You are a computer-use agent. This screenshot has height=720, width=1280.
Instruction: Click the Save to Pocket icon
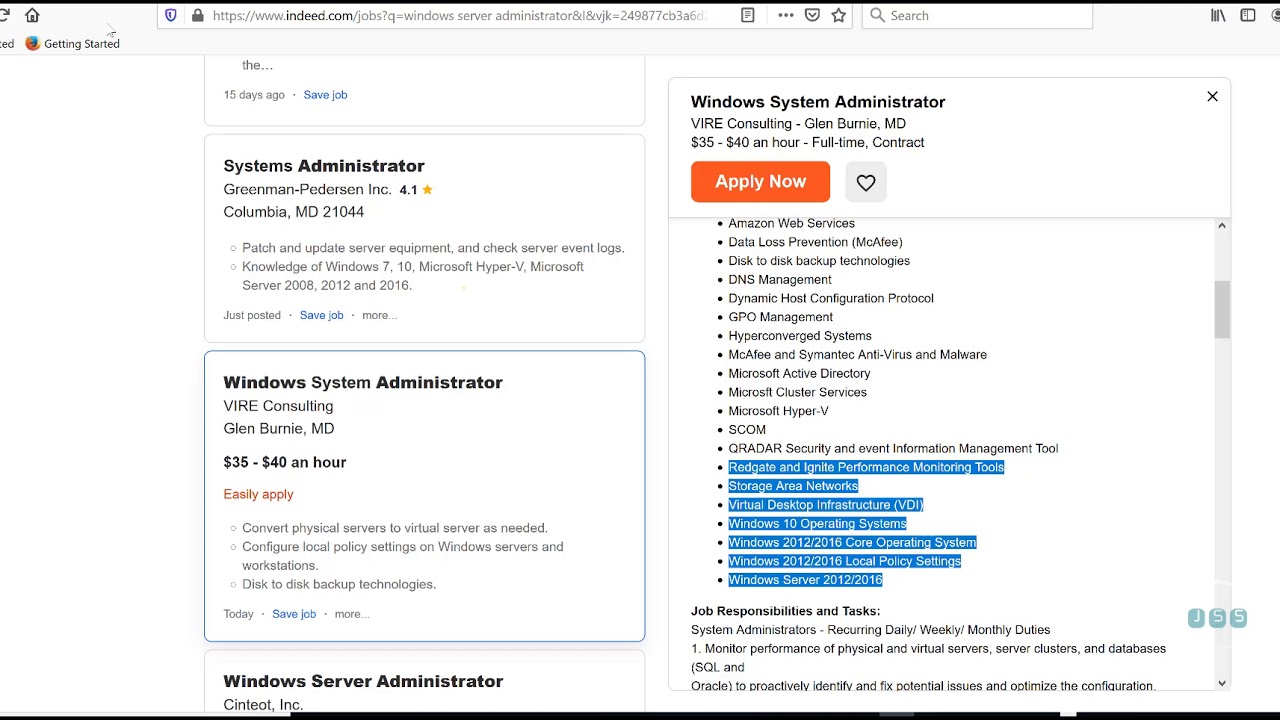812,15
